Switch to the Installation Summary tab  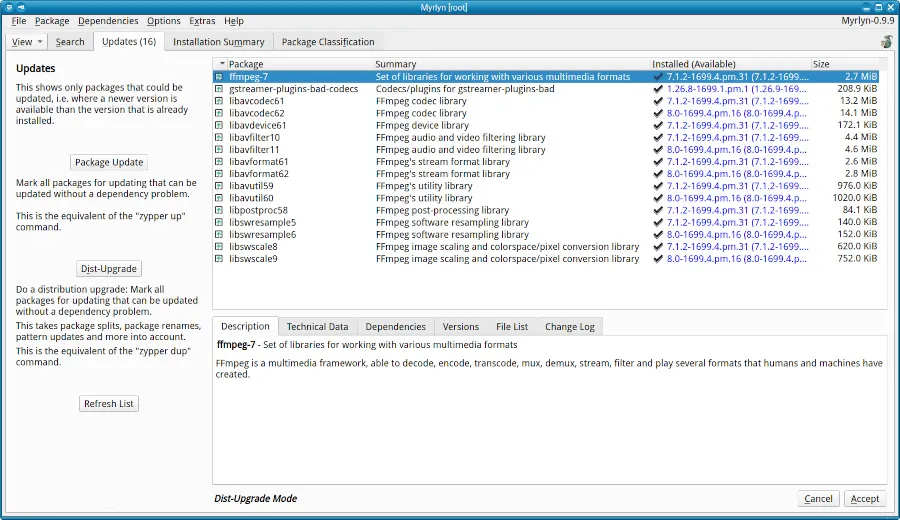click(x=218, y=42)
